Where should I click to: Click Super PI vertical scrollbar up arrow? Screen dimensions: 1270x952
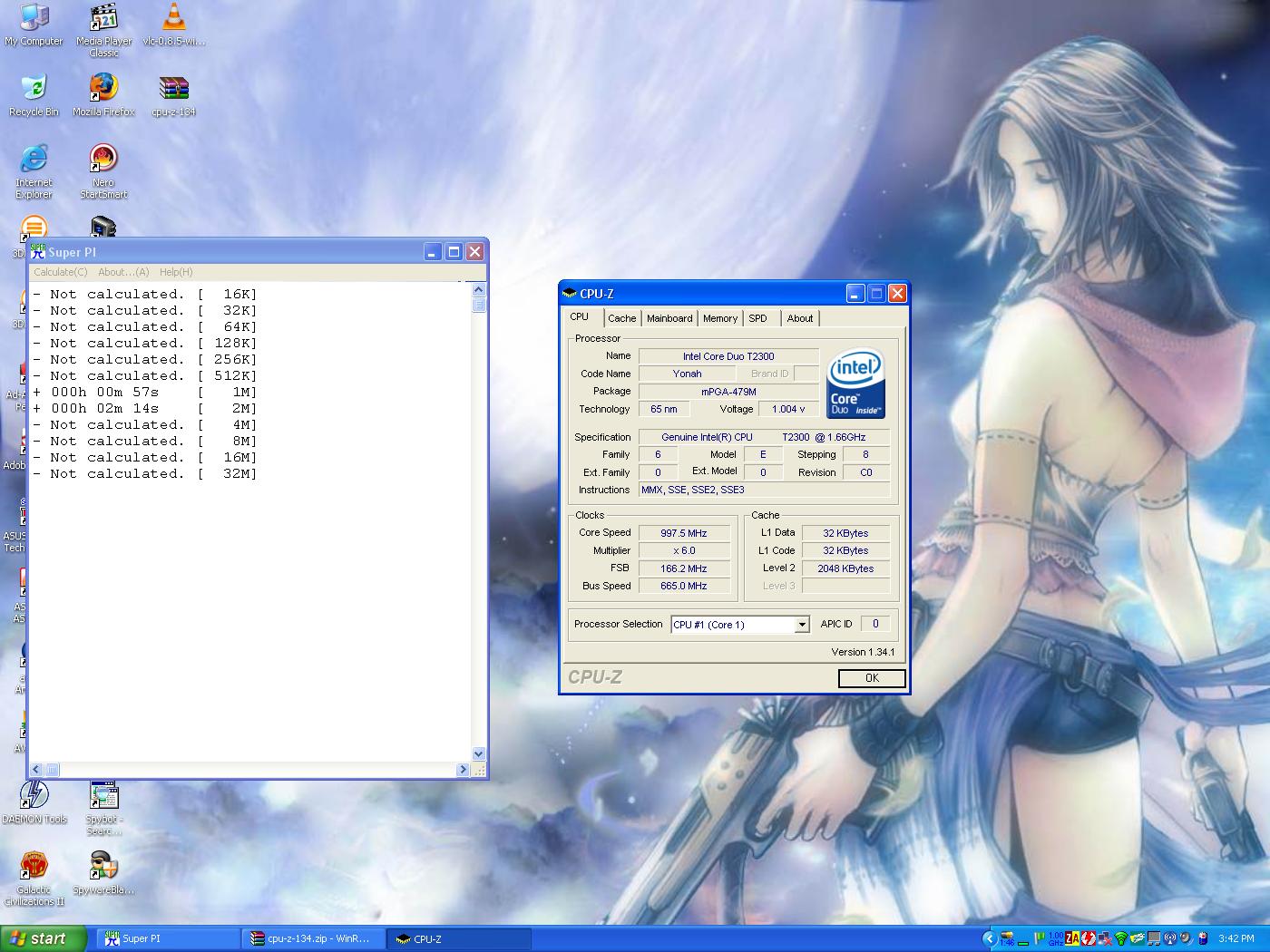pos(479,289)
